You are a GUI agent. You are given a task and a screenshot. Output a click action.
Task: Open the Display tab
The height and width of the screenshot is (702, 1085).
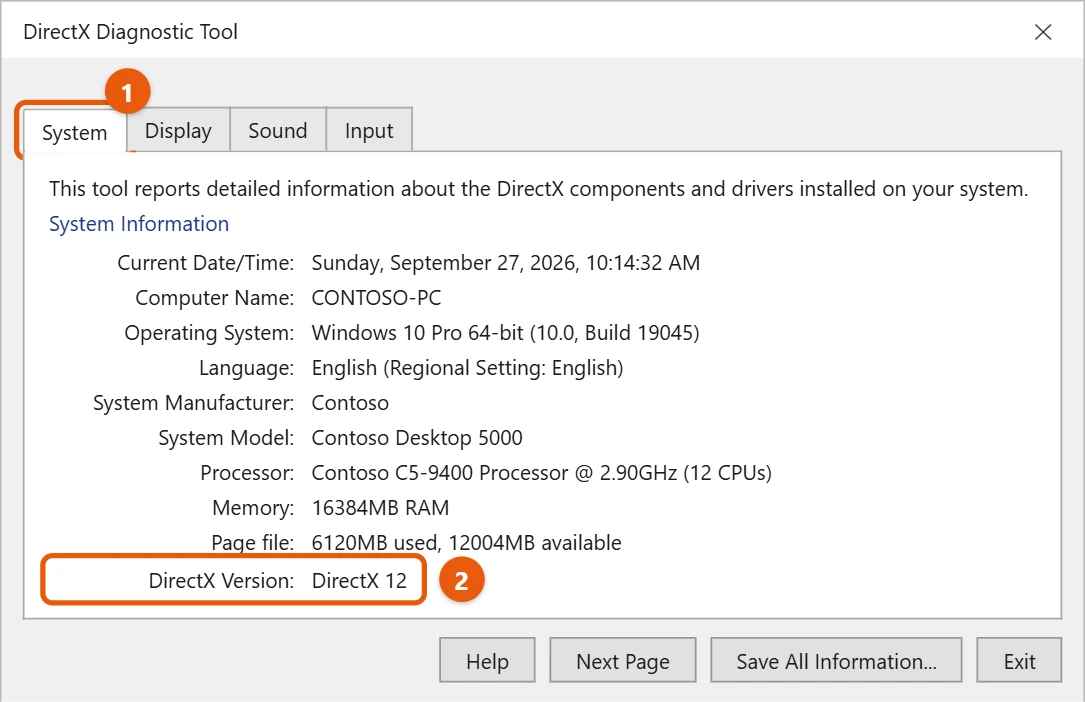coord(179,130)
